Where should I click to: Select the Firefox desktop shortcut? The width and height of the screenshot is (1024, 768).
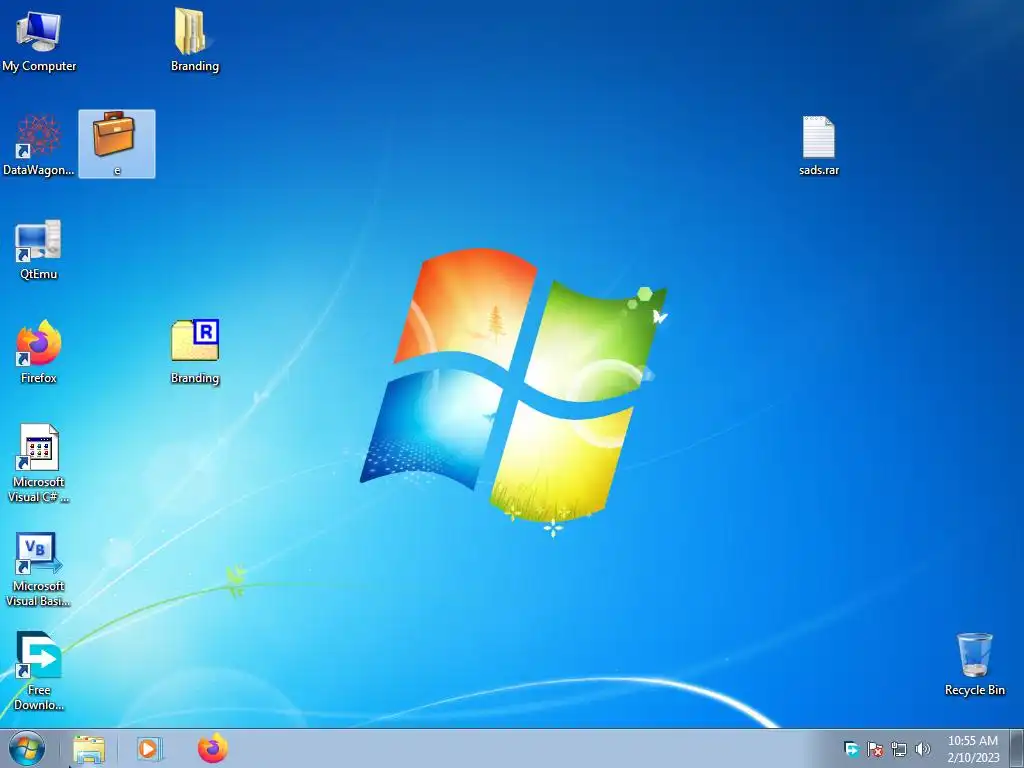click(39, 352)
